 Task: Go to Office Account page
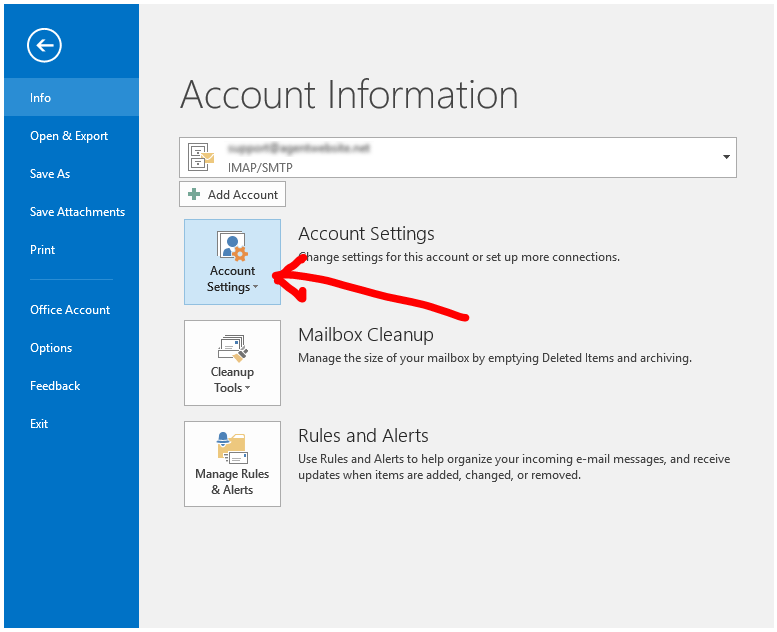(70, 310)
